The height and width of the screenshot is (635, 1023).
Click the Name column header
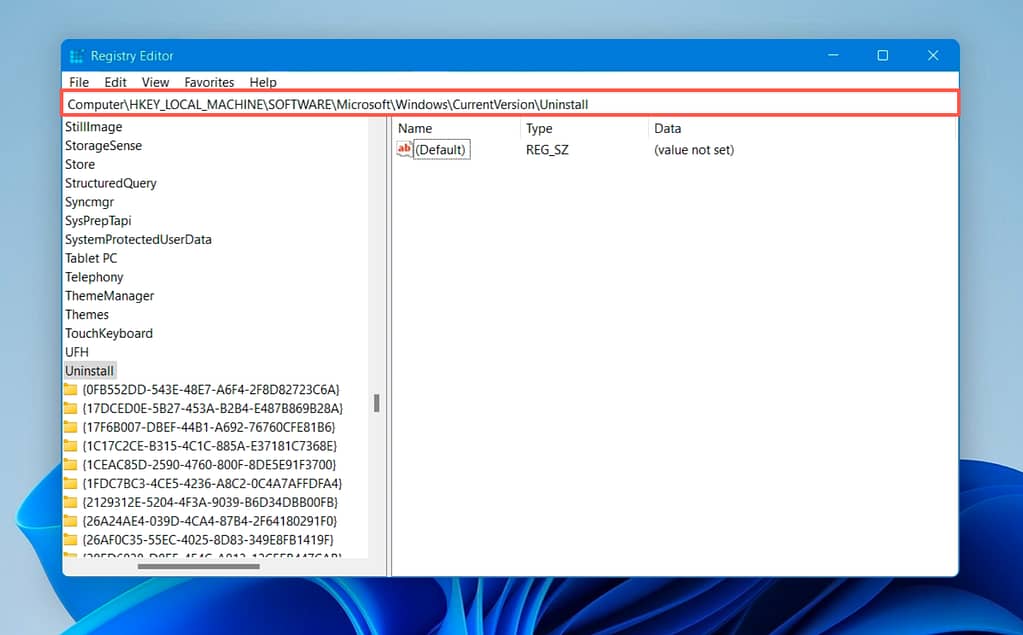415,129
